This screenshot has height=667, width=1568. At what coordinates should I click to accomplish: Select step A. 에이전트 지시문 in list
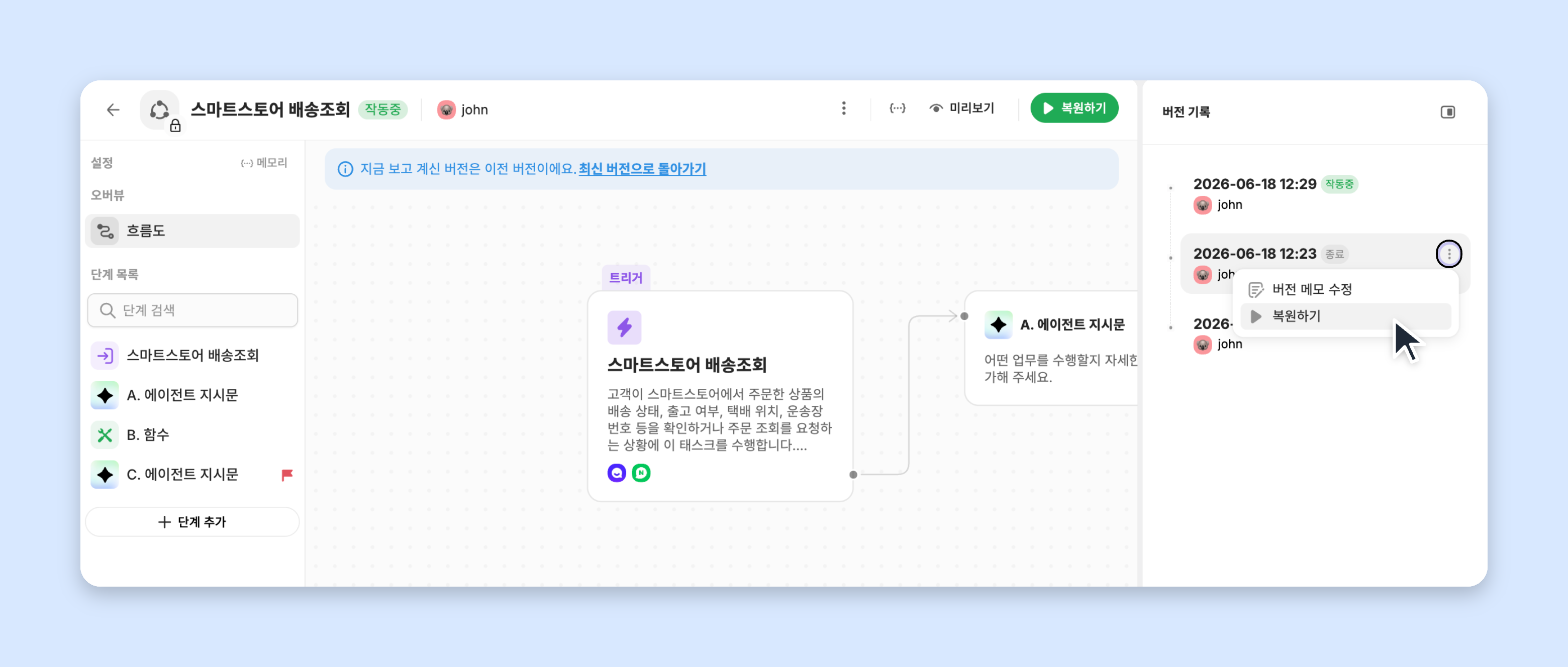(192, 395)
